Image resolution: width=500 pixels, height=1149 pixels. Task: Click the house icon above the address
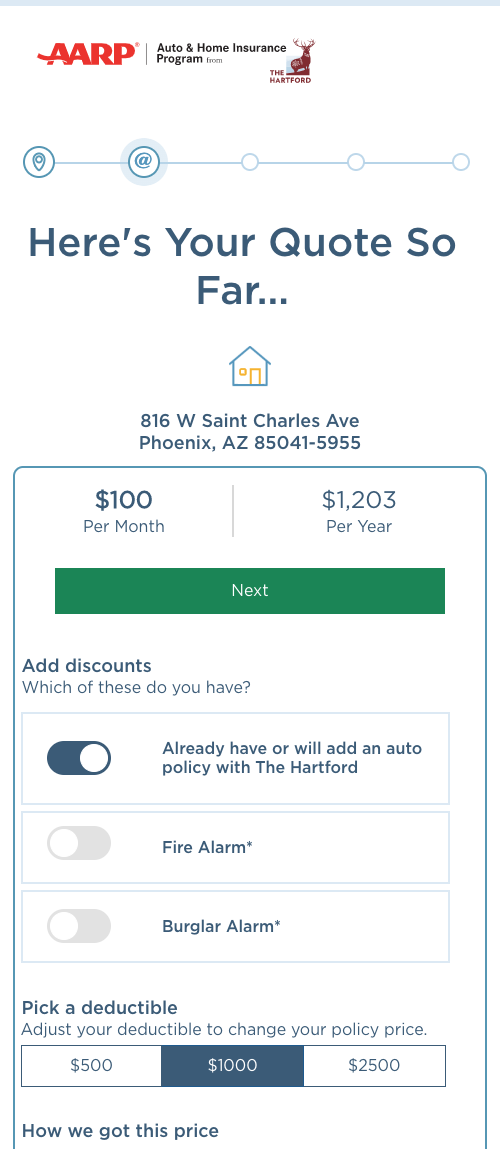[x=250, y=366]
